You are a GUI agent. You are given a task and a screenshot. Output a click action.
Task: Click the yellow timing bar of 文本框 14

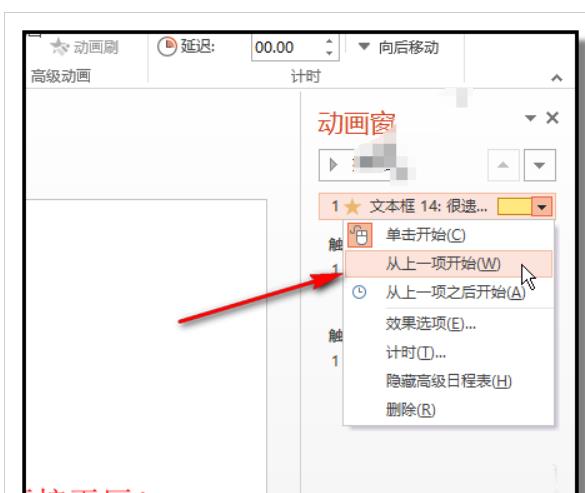click(x=514, y=206)
